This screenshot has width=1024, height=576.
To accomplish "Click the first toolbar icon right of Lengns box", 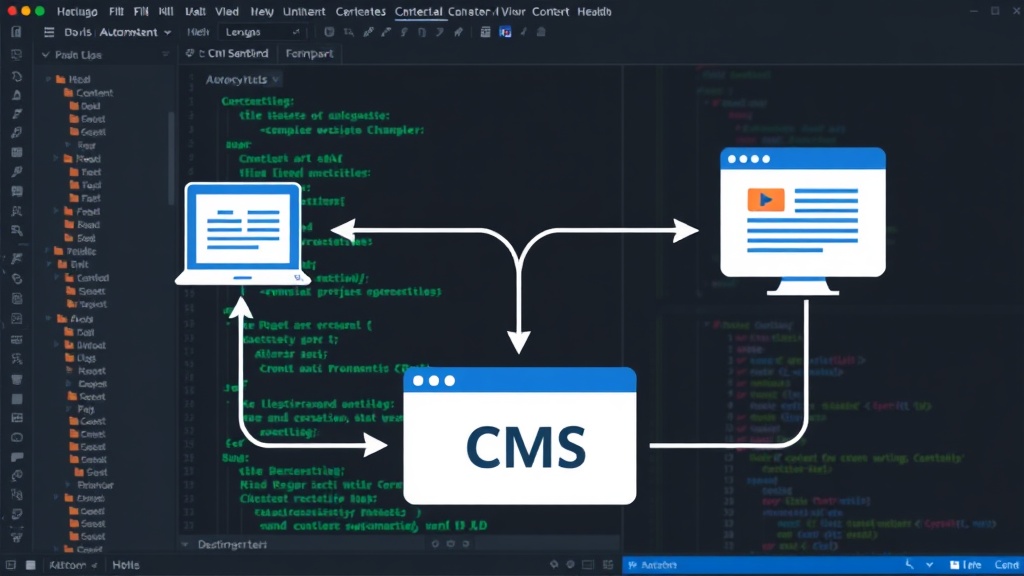I will click(329, 32).
